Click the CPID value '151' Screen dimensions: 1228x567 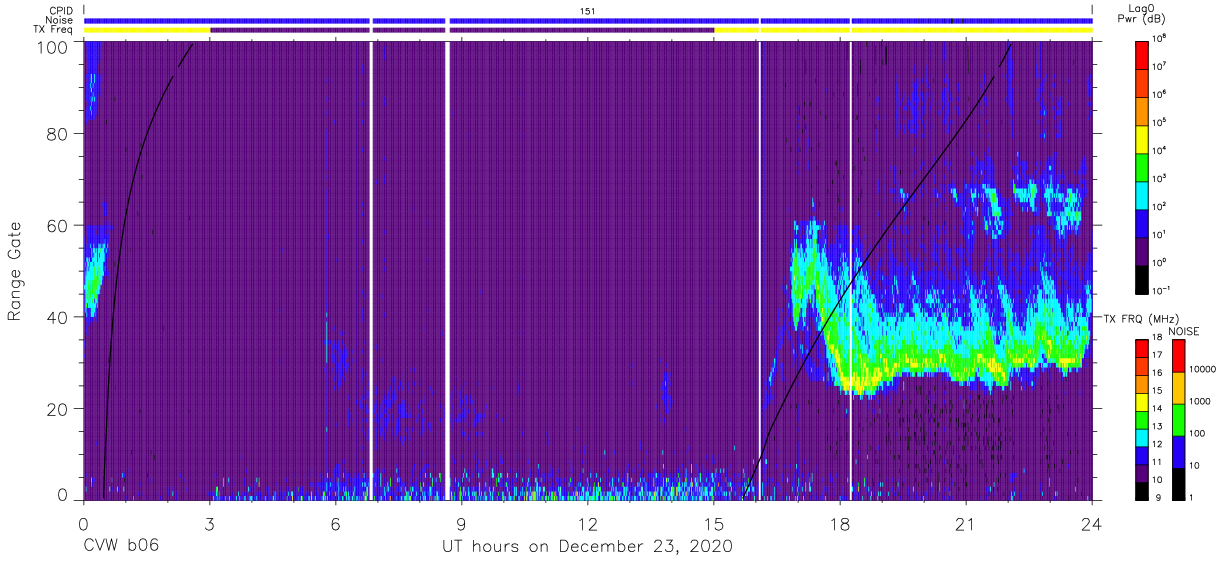click(x=588, y=10)
